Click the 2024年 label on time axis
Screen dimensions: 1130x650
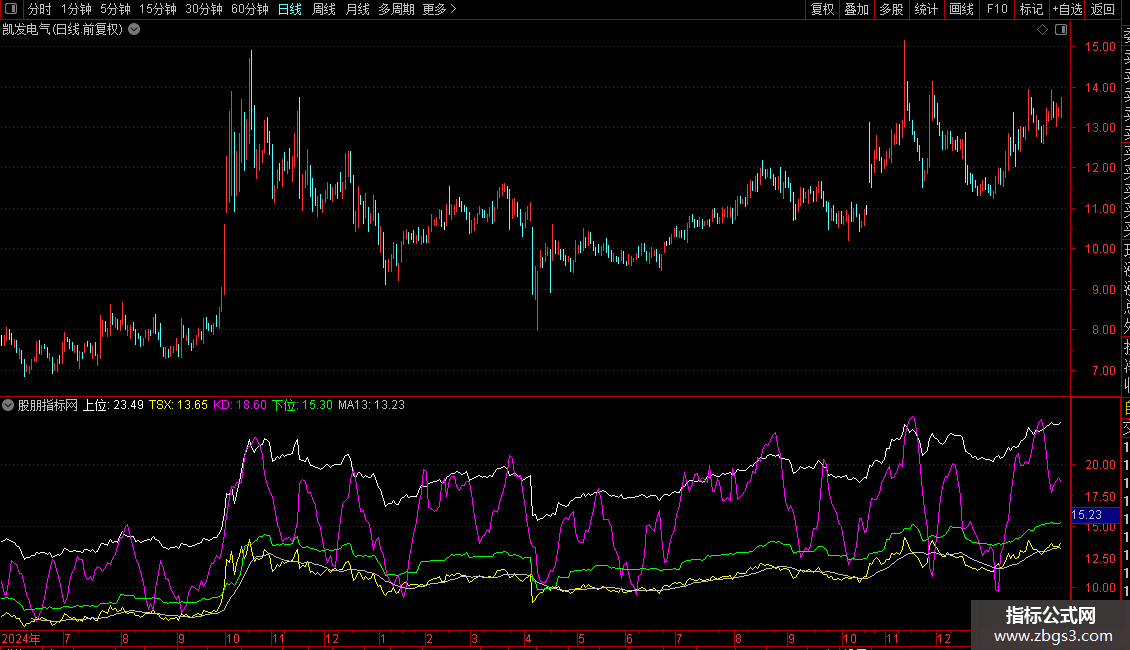(x=20, y=638)
